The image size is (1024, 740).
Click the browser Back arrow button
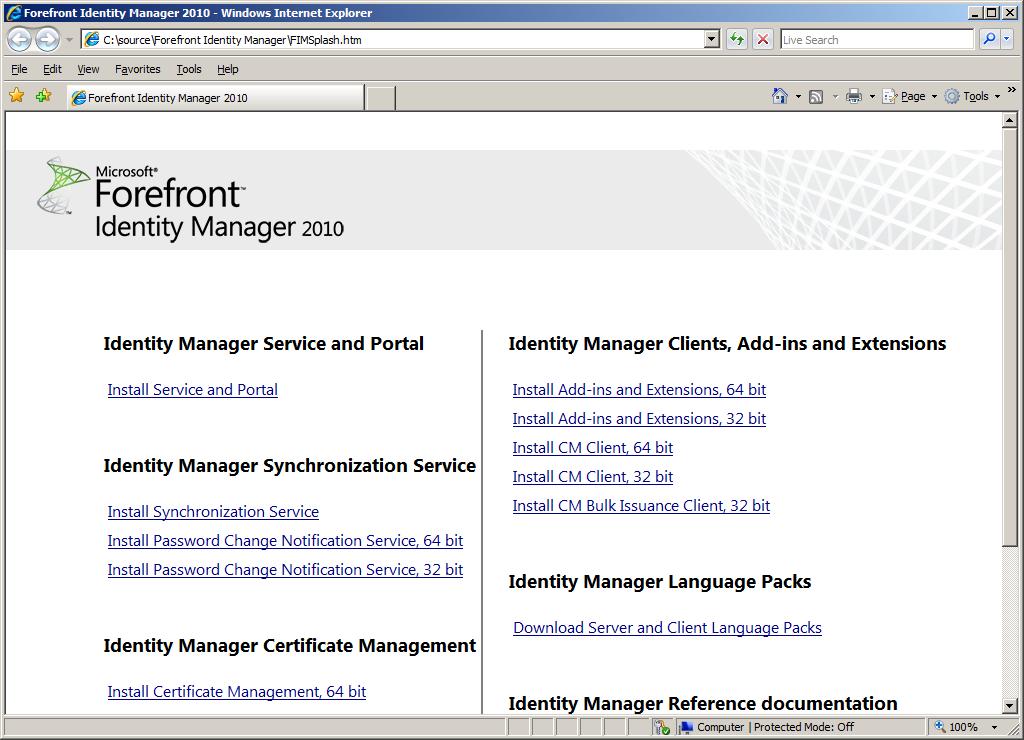point(20,39)
